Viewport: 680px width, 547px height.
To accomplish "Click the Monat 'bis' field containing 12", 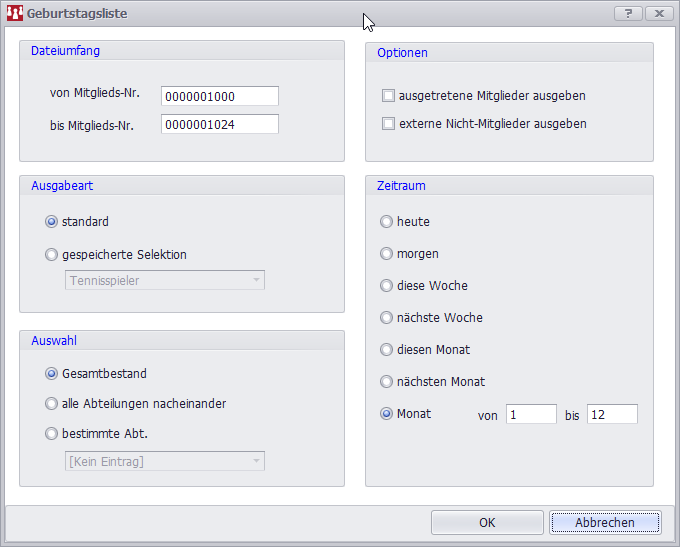I will pos(611,414).
